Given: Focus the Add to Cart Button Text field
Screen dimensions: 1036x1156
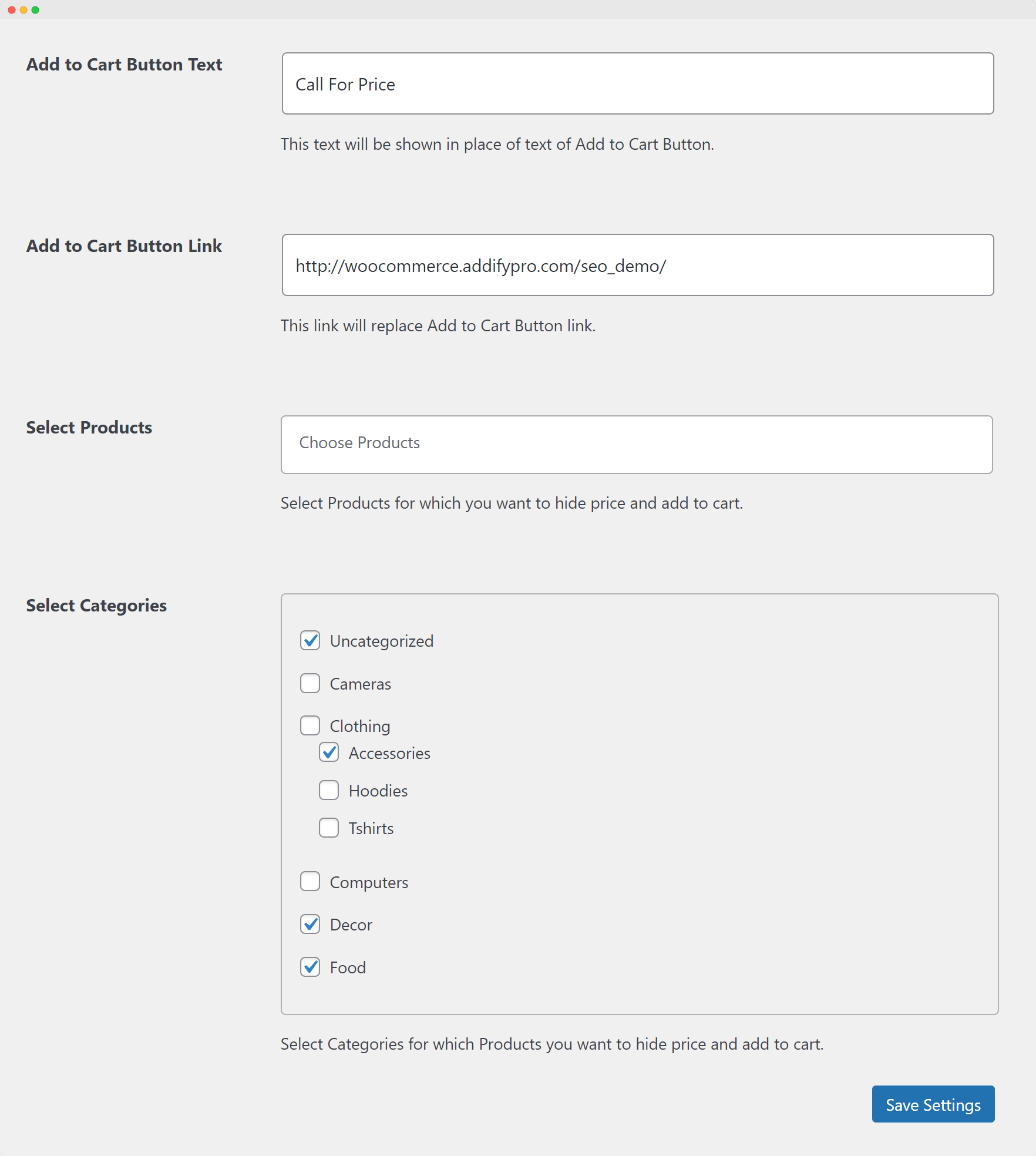Looking at the screenshot, I should point(637,83).
